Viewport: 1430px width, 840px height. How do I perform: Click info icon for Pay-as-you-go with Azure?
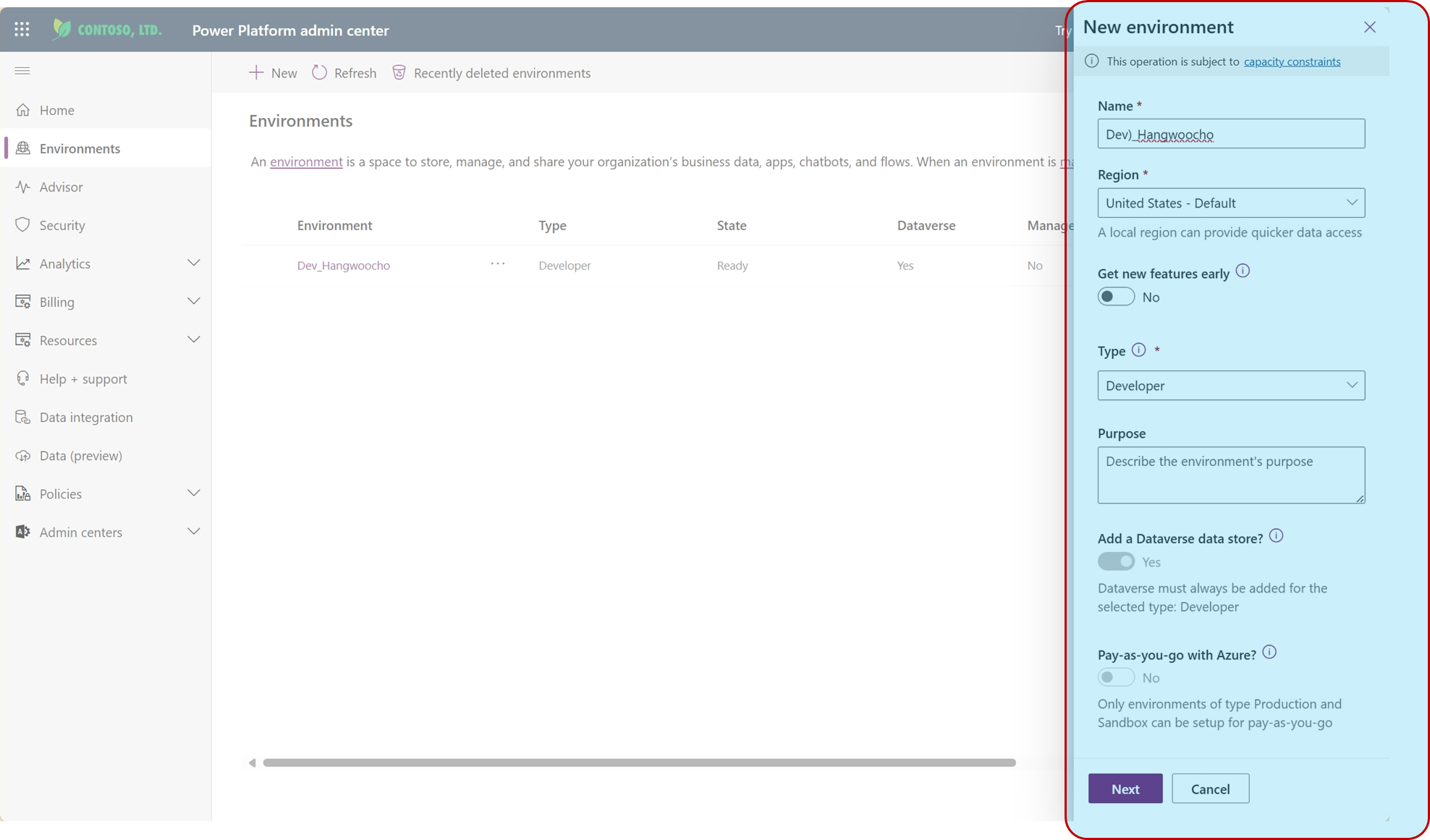1269,653
